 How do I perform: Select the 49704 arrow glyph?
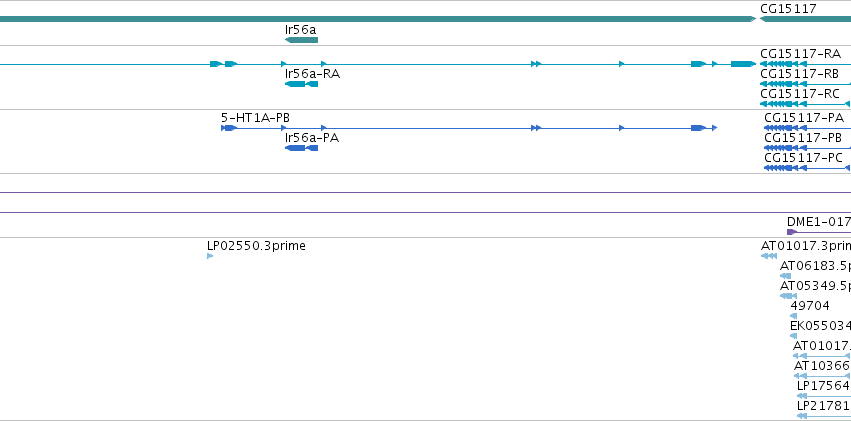pos(793,316)
